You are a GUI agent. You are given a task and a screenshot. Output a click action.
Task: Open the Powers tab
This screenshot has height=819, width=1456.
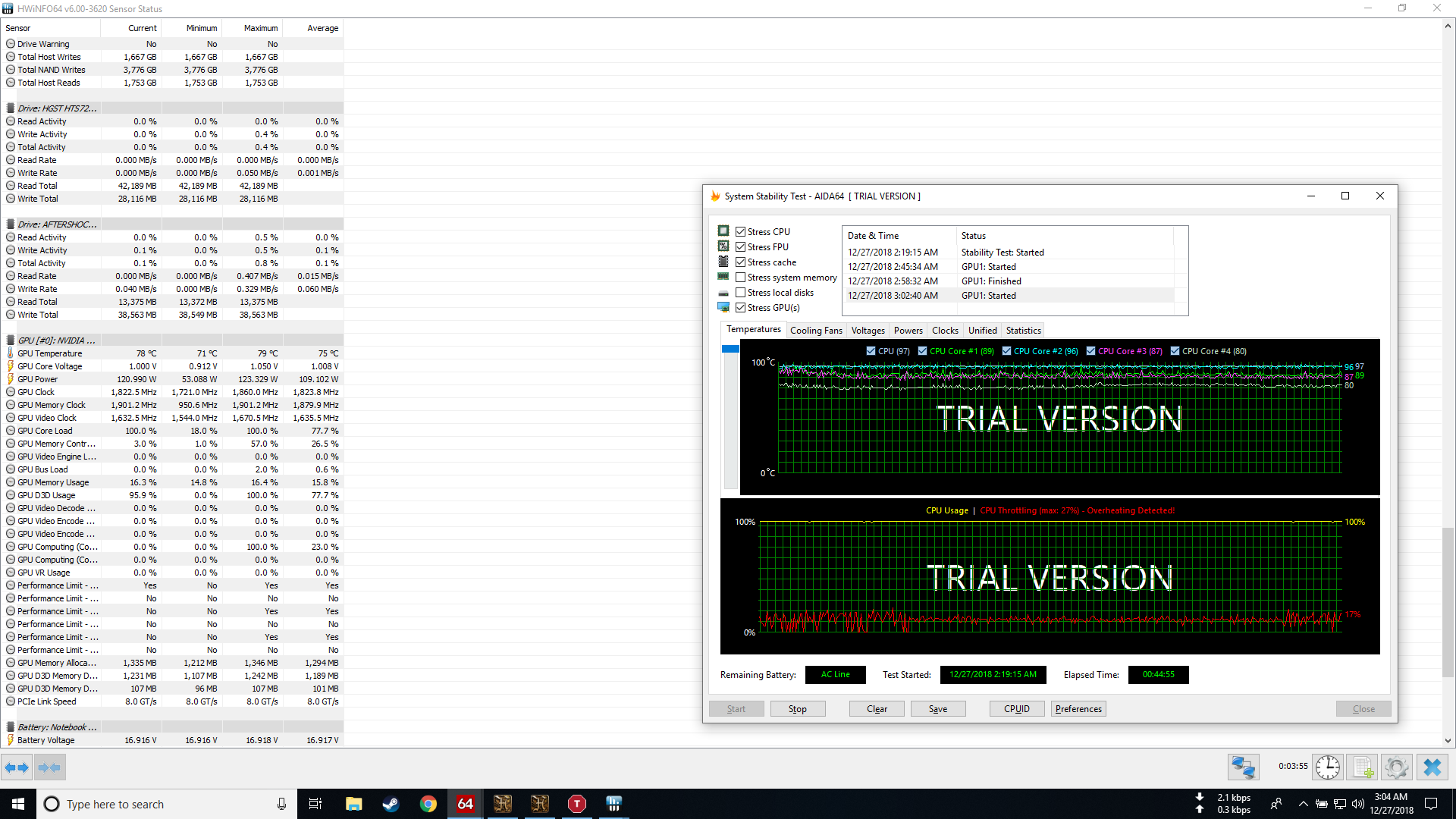[908, 331]
